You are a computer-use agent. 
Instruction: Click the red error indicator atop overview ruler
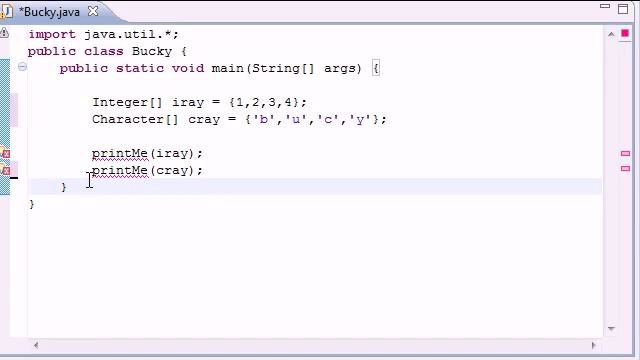pyautogui.click(x=625, y=33)
